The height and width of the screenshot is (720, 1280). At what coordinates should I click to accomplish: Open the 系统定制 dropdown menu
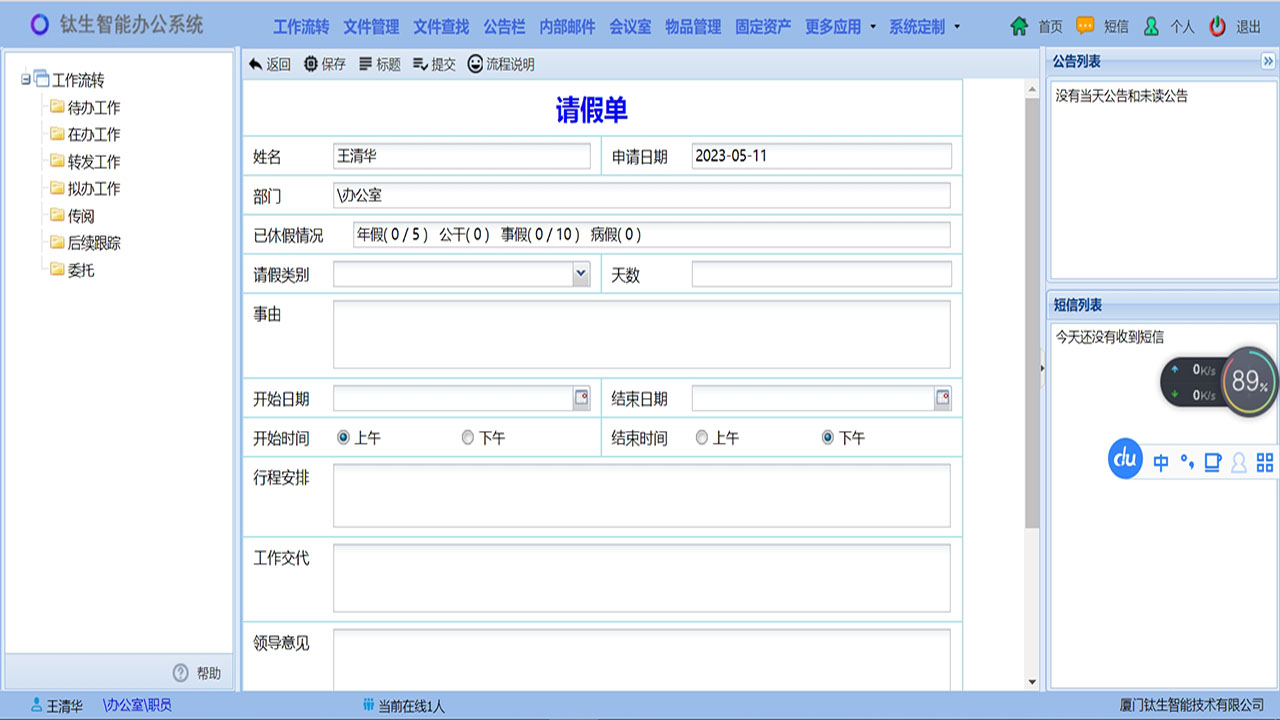924,27
